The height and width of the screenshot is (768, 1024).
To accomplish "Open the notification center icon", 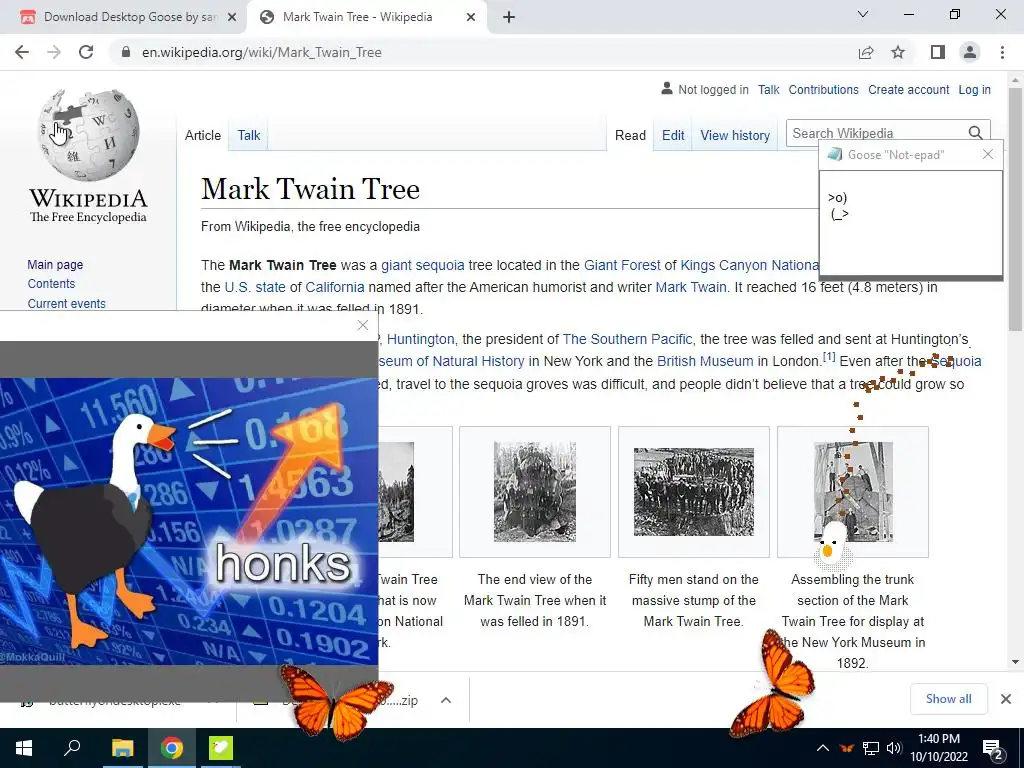I will pyautogui.click(x=993, y=748).
